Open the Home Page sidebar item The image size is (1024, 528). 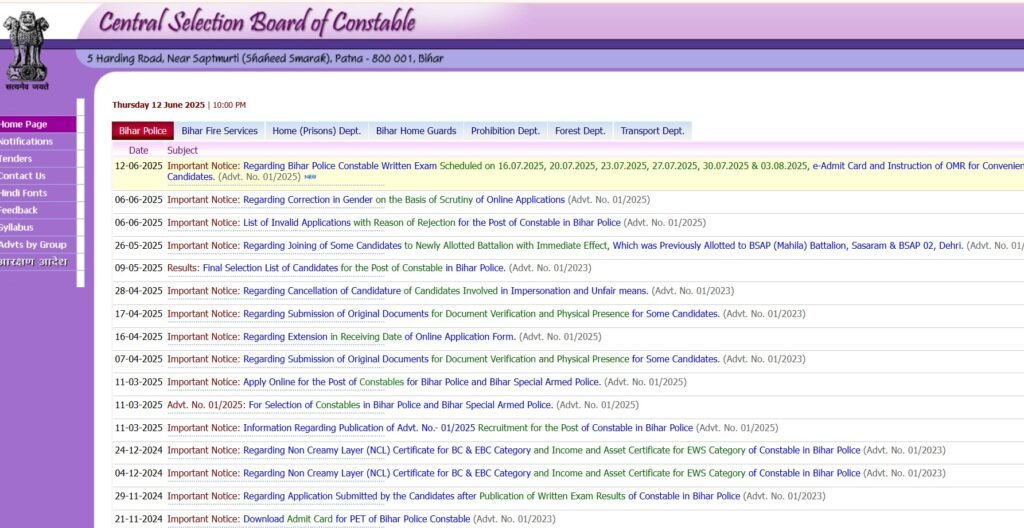click(38, 124)
